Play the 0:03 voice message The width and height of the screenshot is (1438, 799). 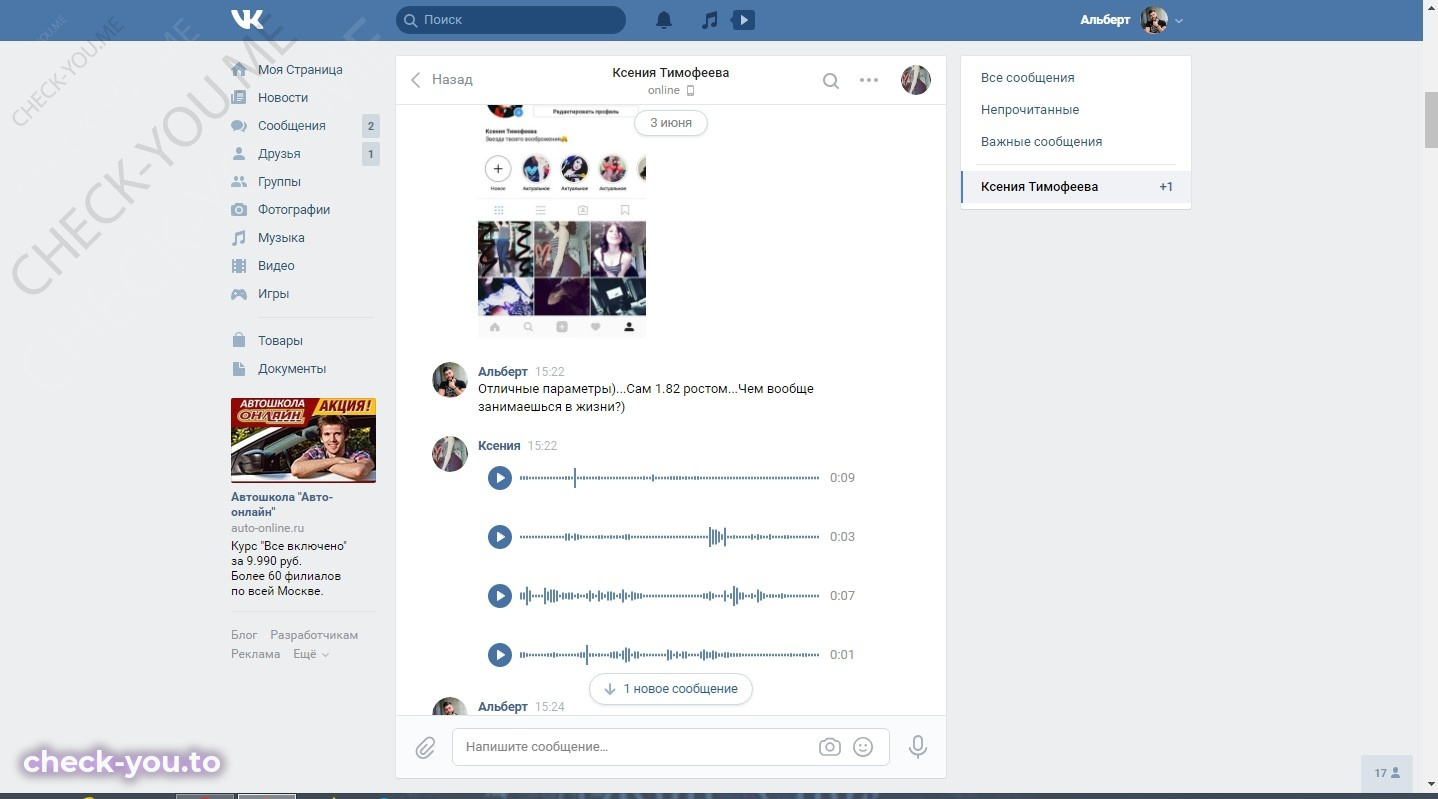[x=500, y=537]
